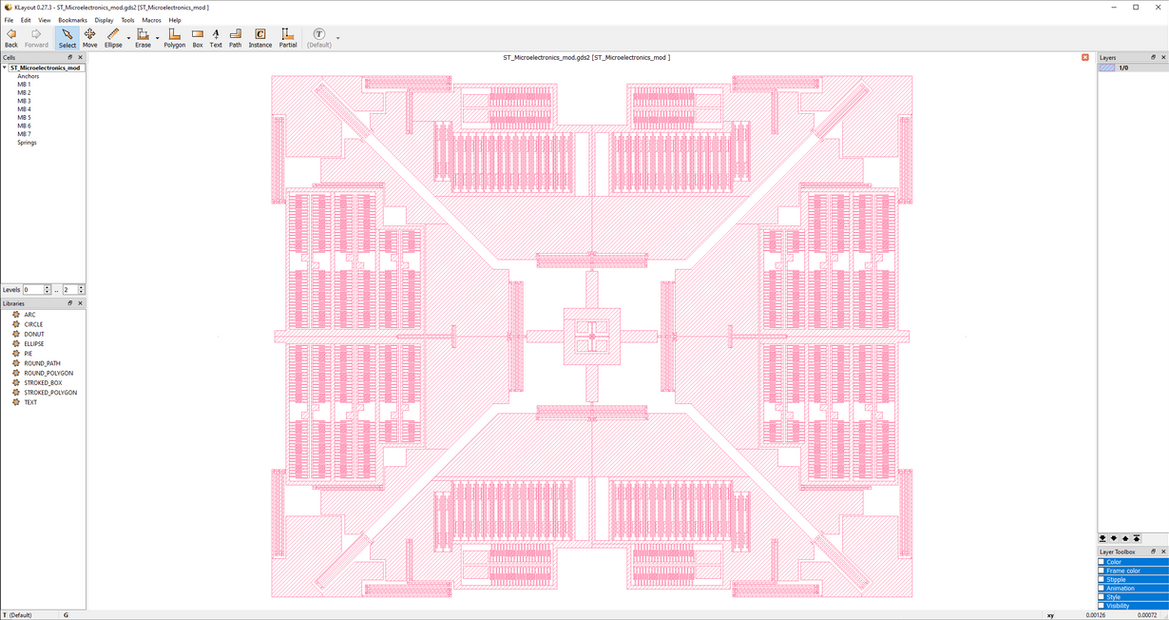Choose the Erase tool

[x=142, y=37]
